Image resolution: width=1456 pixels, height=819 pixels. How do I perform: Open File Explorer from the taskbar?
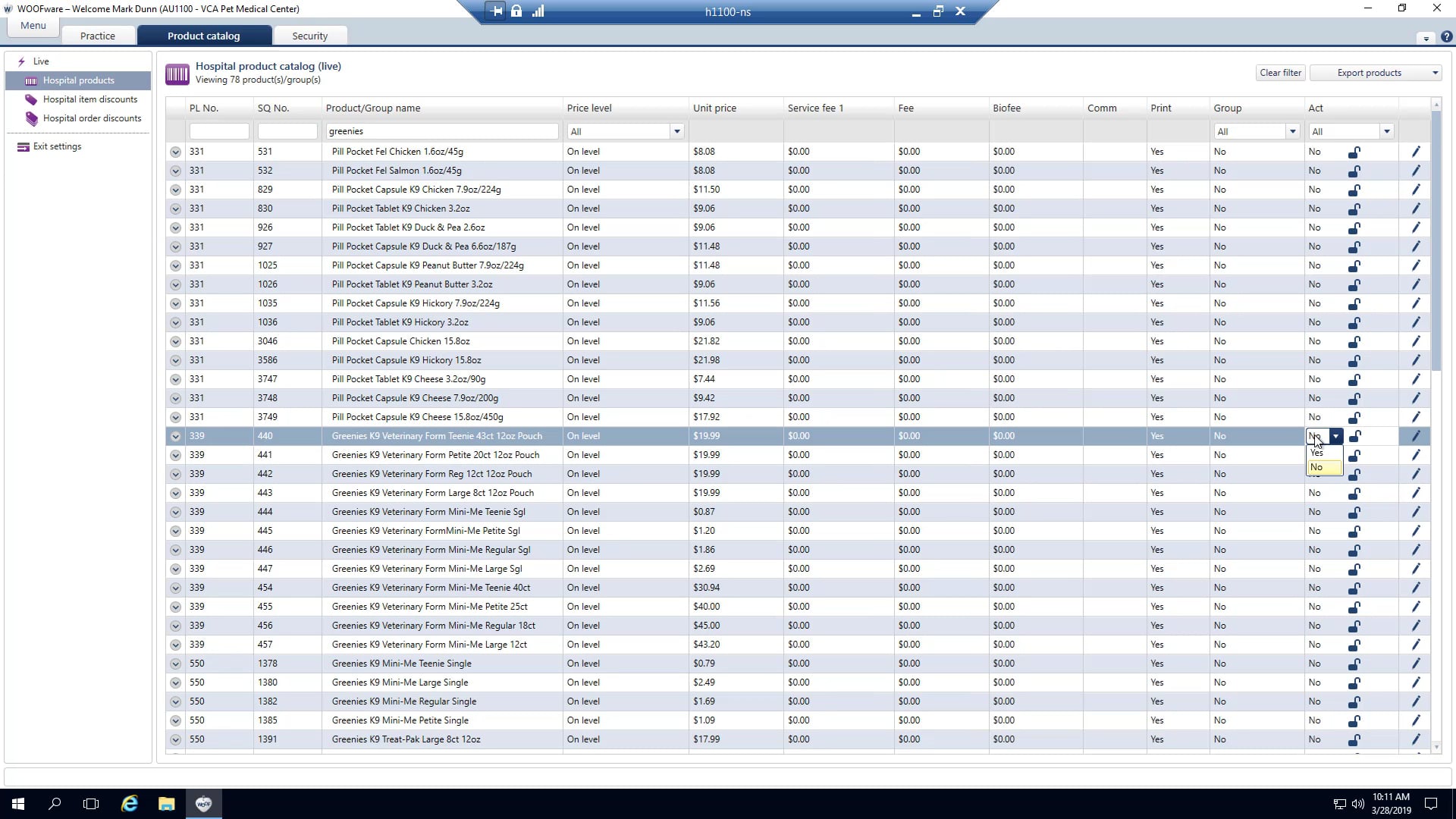(166, 804)
